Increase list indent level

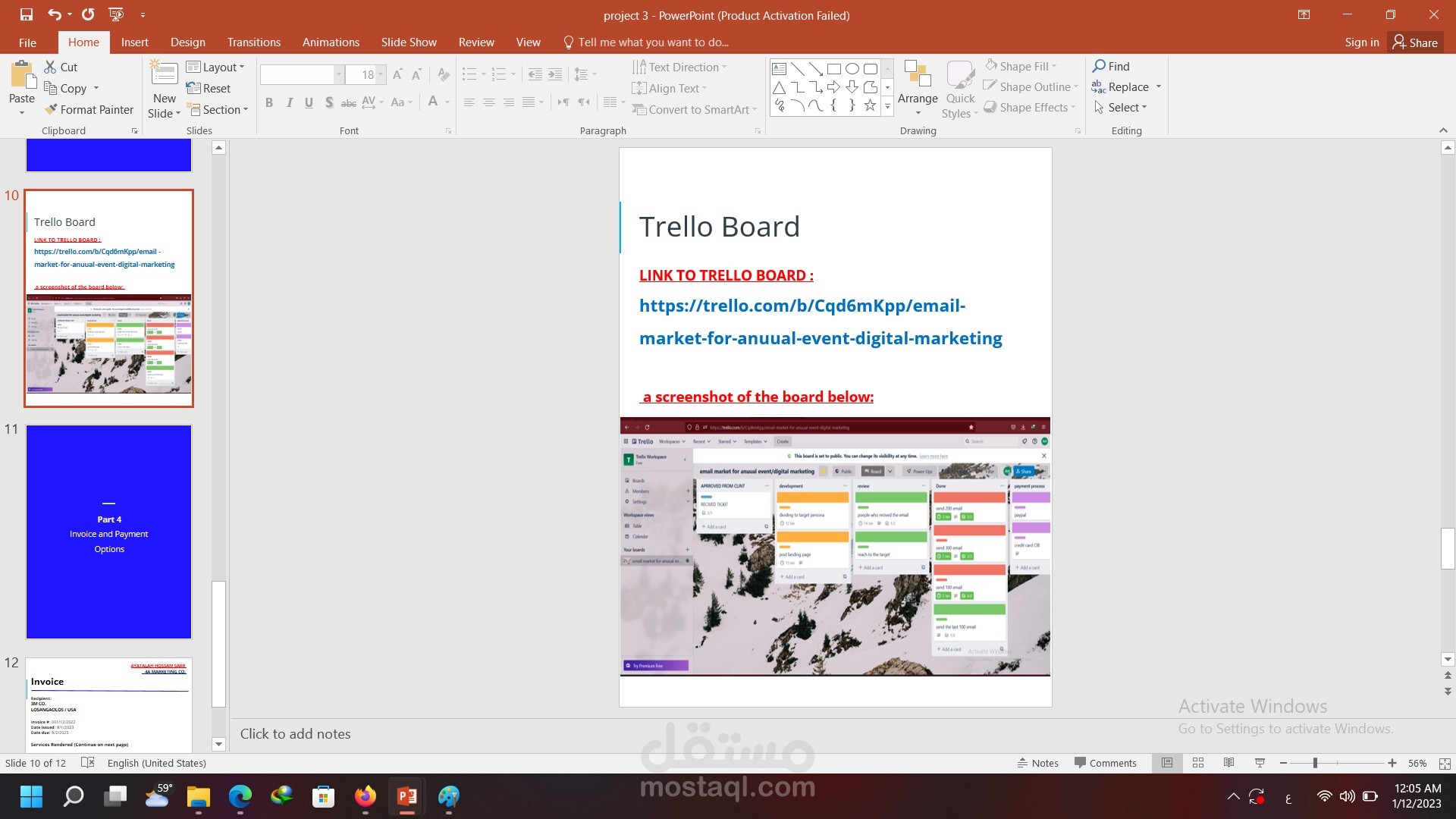[555, 74]
